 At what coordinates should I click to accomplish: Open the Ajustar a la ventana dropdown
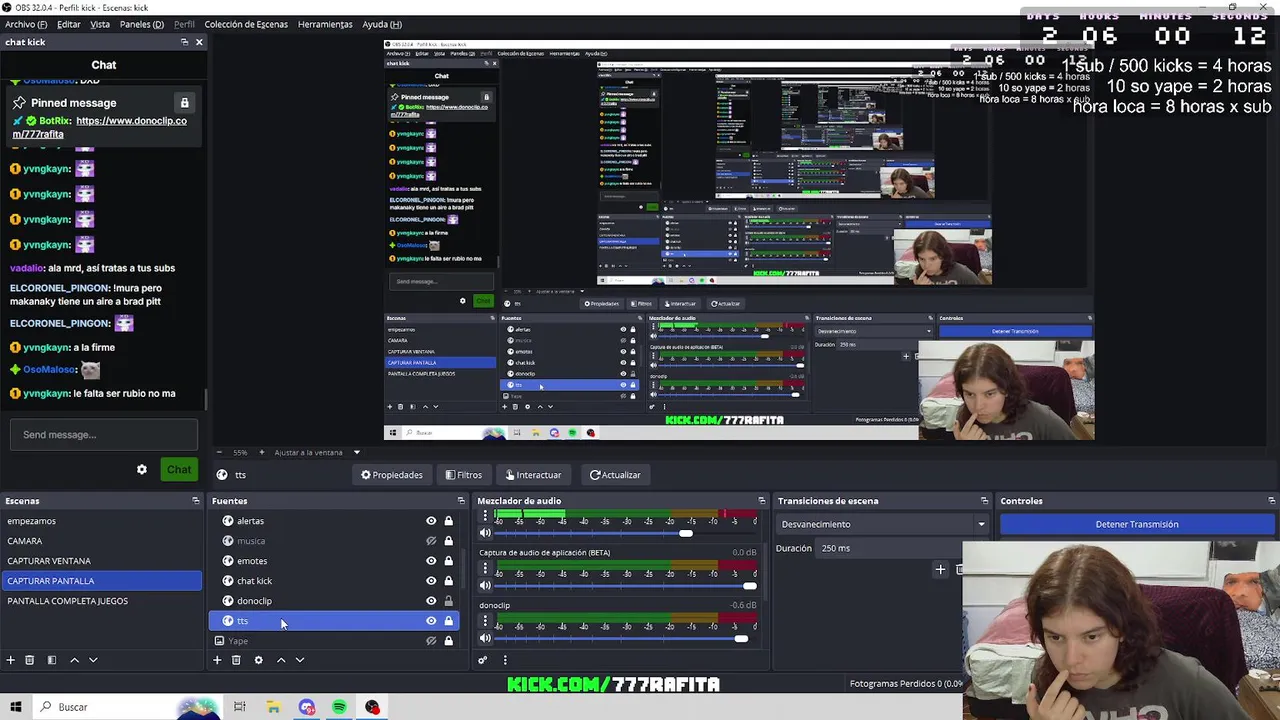[x=317, y=452]
